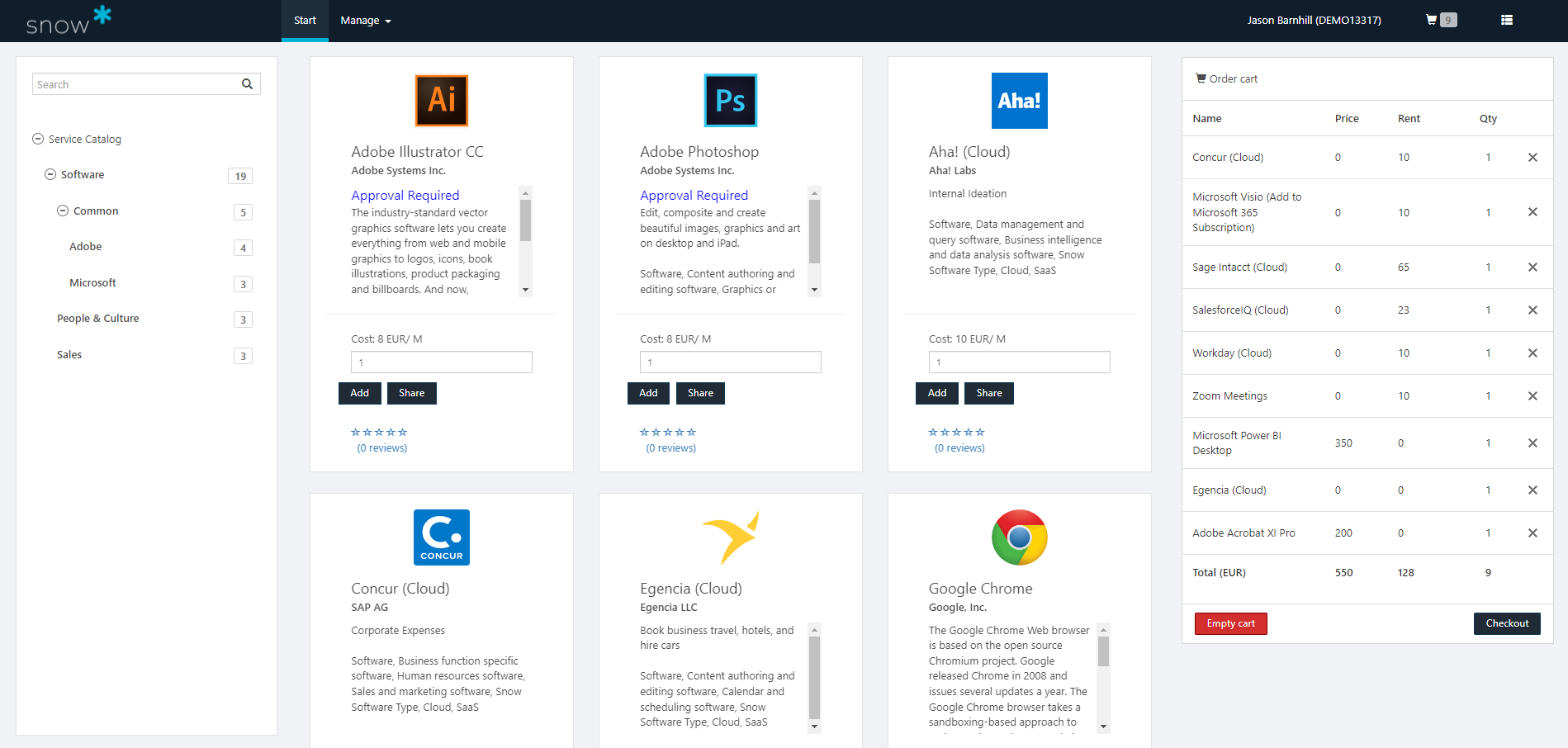Add Adobe Photoshop to cart

(x=649, y=393)
